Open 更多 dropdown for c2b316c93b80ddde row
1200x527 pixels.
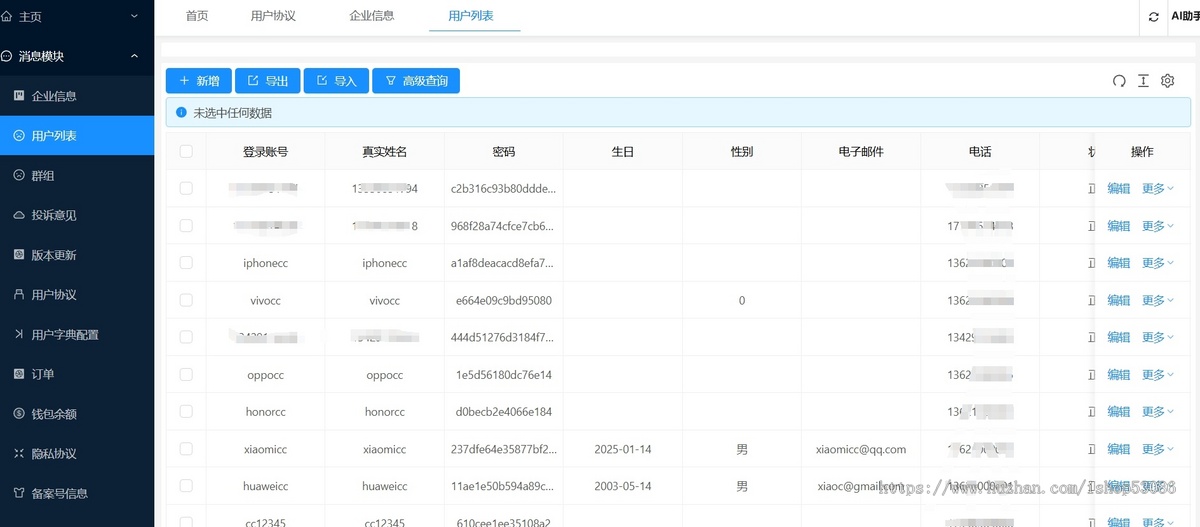click(x=1158, y=188)
